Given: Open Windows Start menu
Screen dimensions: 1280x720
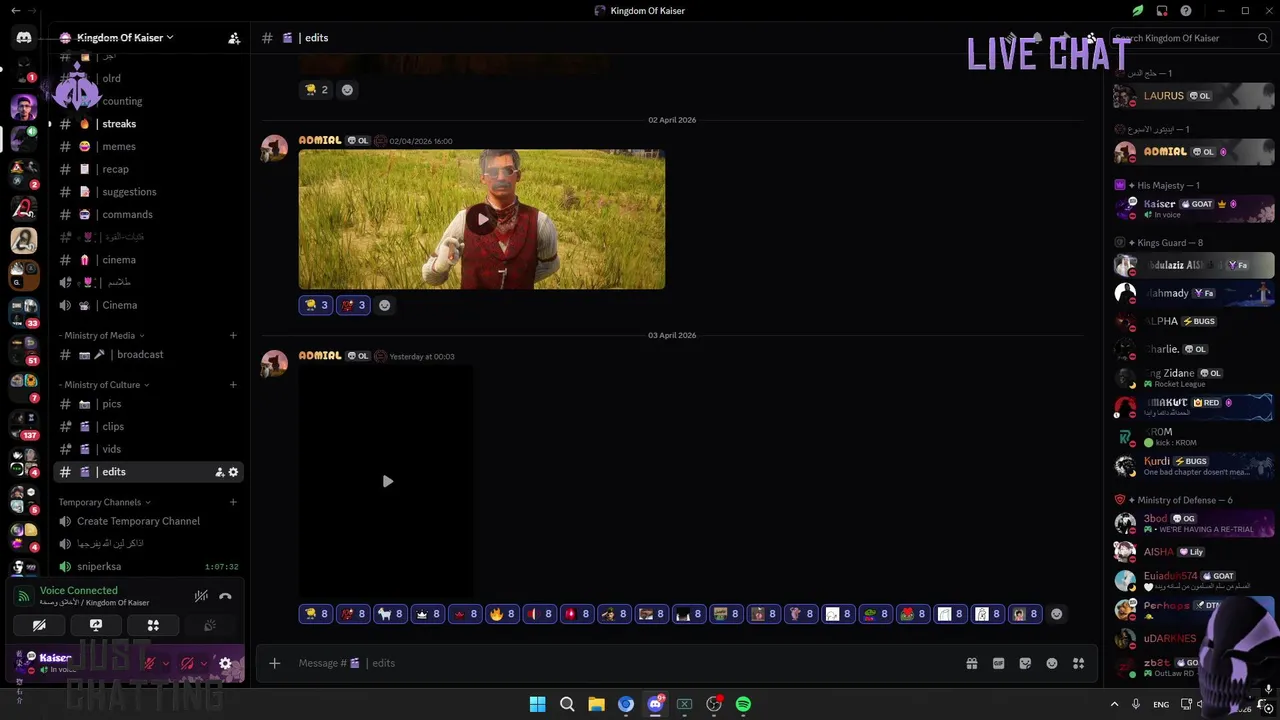Looking at the screenshot, I should click(537, 704).
